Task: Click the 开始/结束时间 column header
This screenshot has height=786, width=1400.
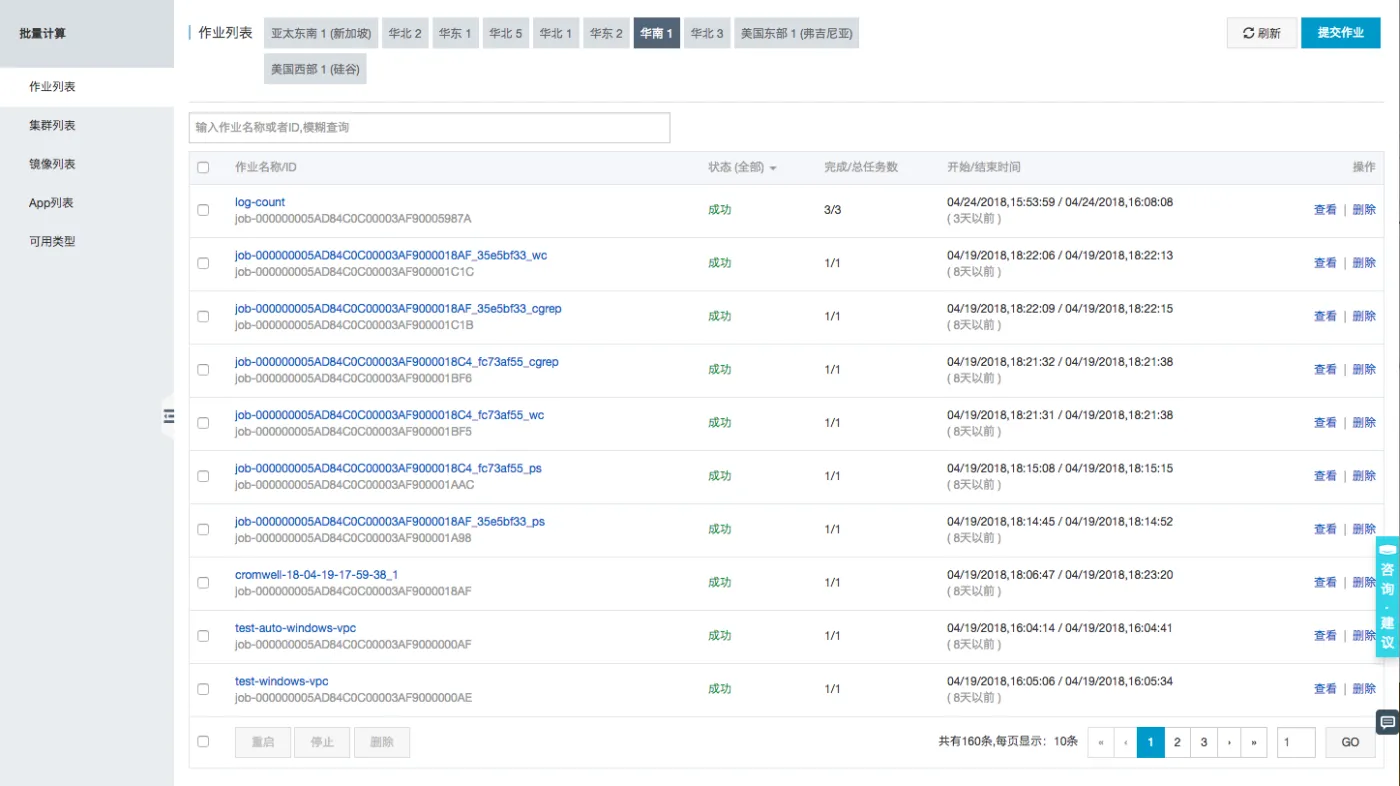Action: click(984, 167)
